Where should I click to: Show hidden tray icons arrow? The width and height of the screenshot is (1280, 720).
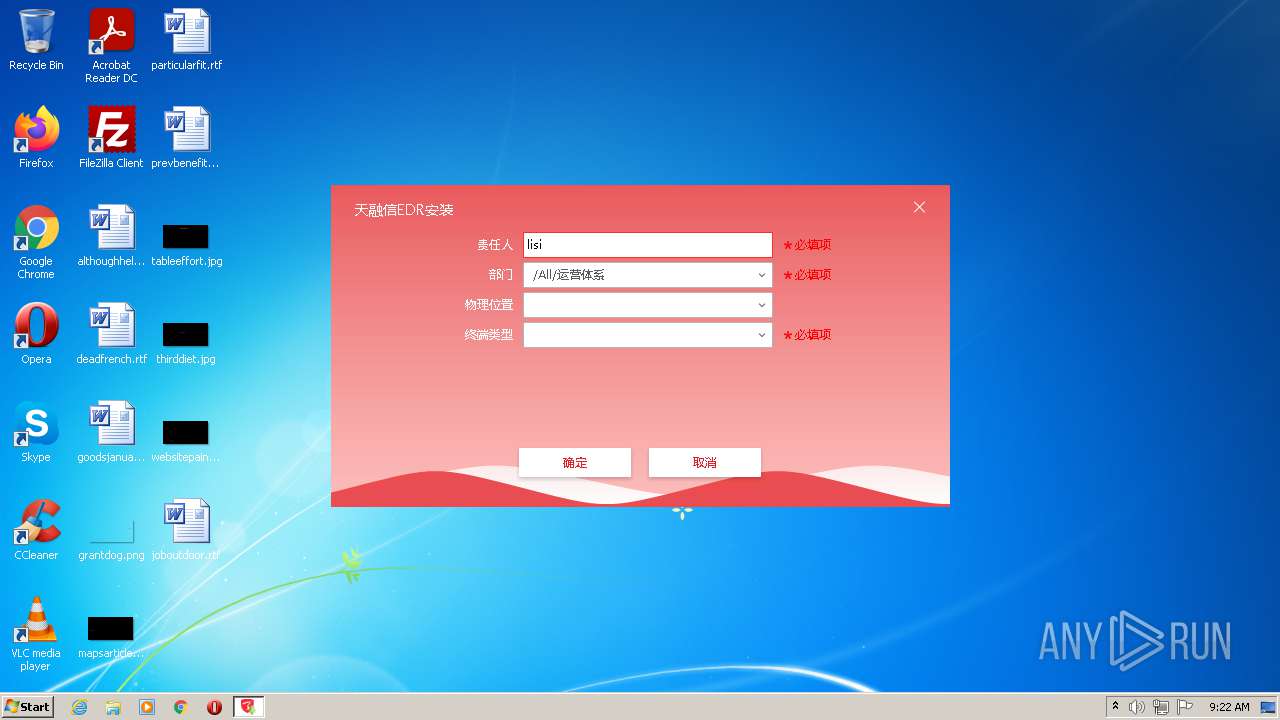click(1115, 707)
